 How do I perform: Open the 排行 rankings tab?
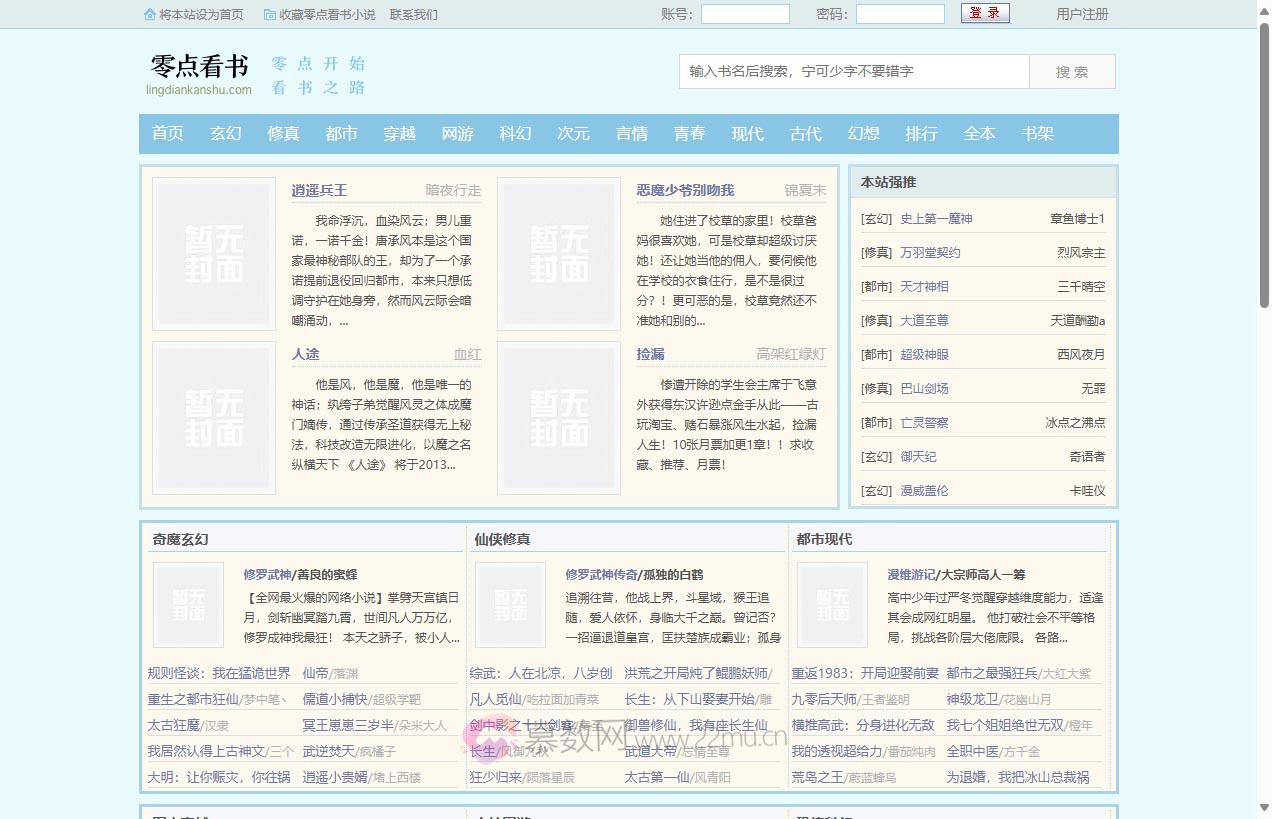[x=921, y=133]
